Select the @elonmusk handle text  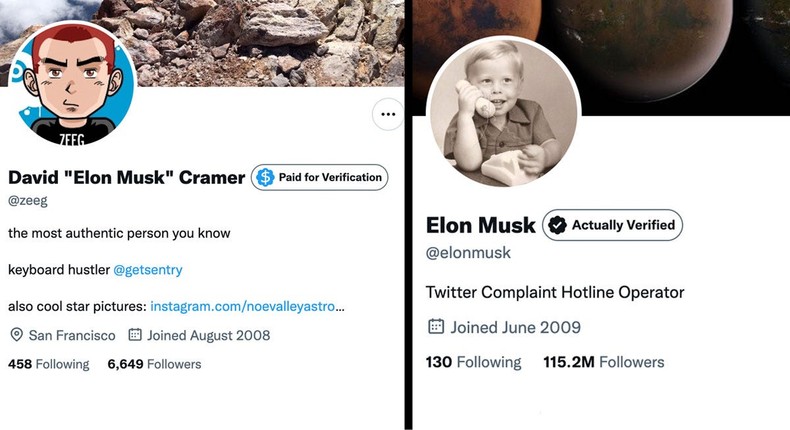pyautogui.click(x=468, y=254)
